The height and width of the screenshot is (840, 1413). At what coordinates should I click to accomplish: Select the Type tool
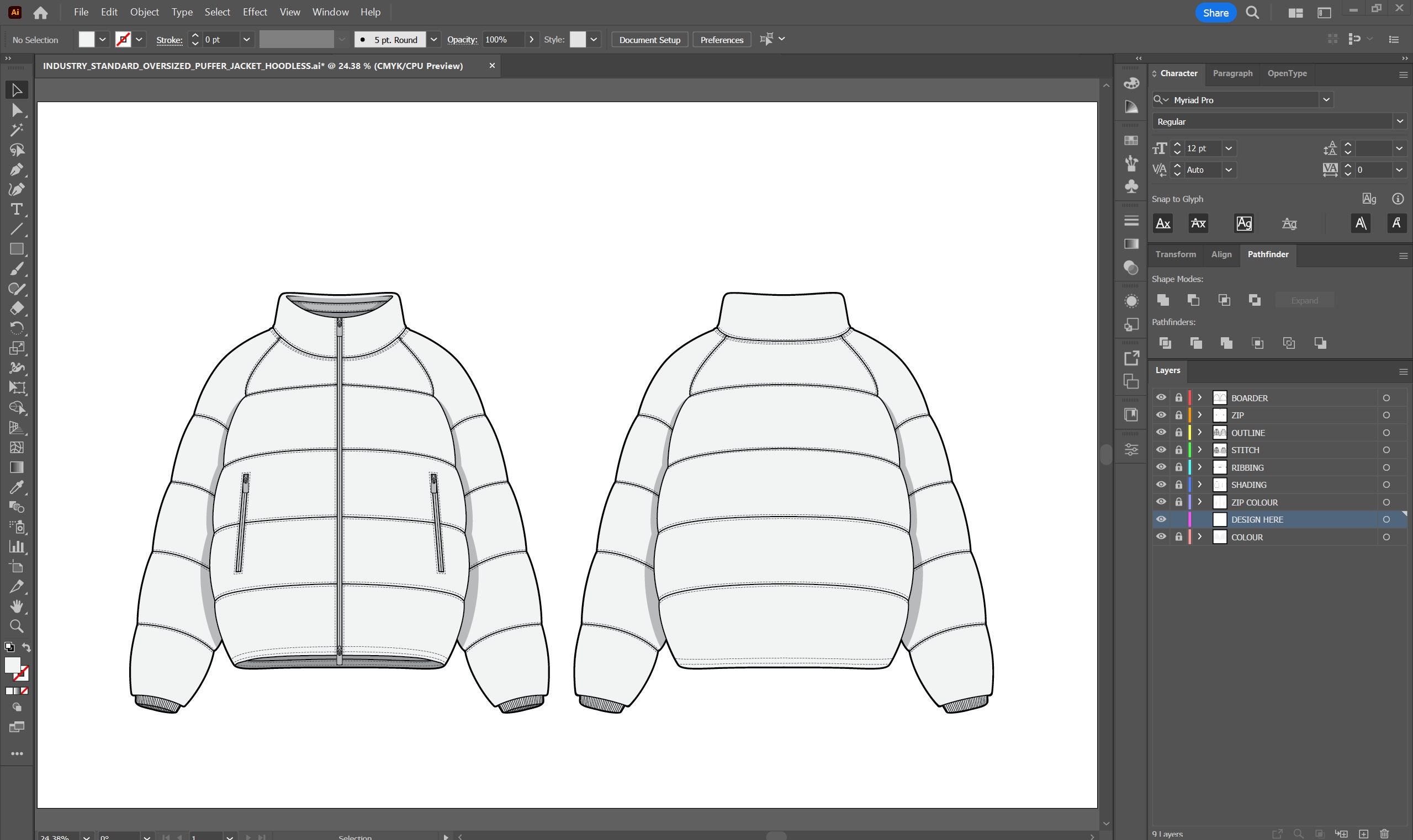pyautogui.click(x=17, y=209)
